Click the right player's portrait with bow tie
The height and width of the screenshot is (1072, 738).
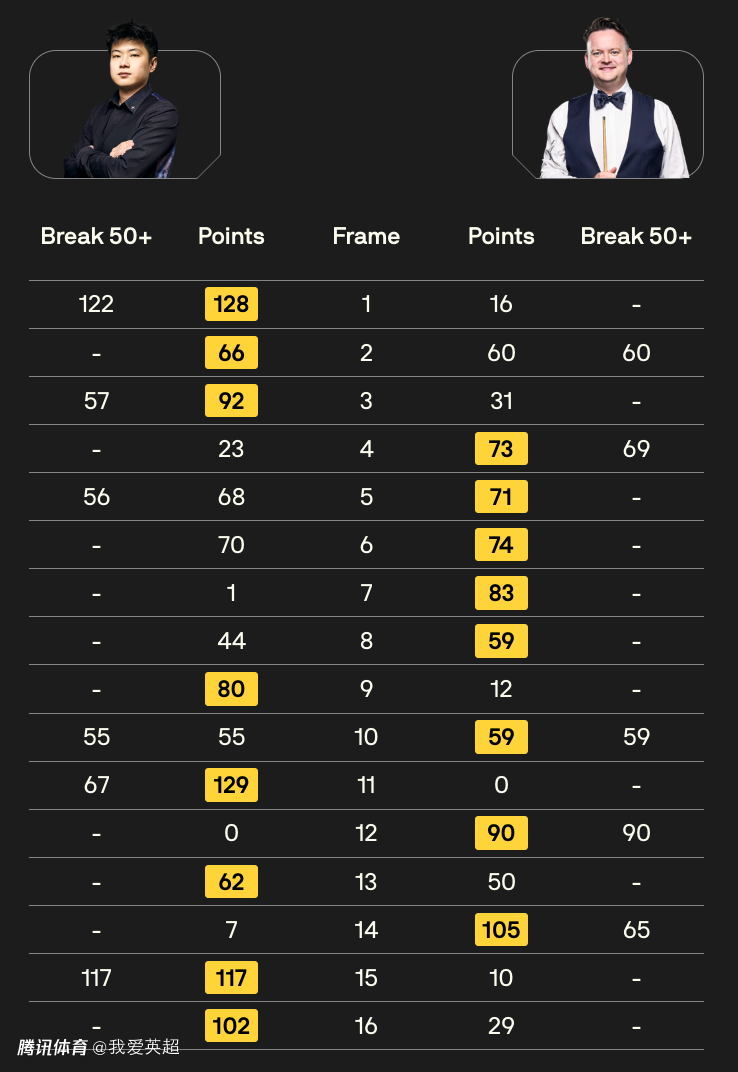[608, 105]
